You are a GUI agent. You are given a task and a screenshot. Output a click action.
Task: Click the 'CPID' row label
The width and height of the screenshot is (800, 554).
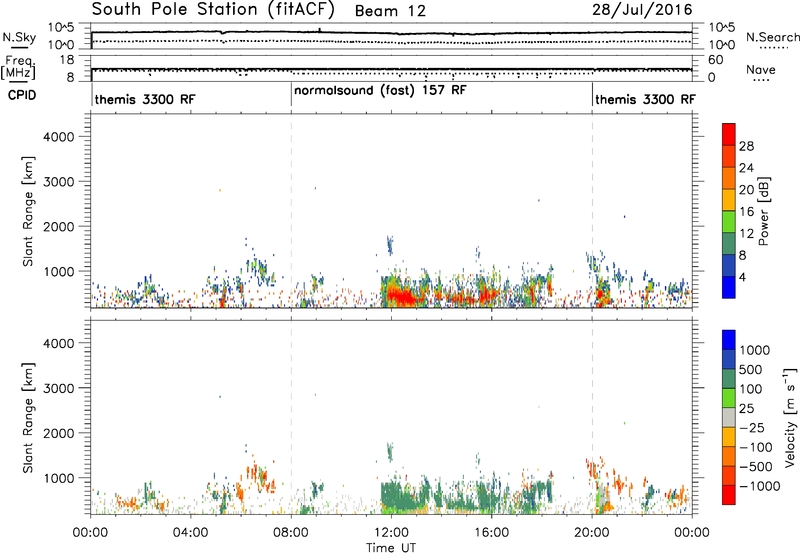point(22,95)
